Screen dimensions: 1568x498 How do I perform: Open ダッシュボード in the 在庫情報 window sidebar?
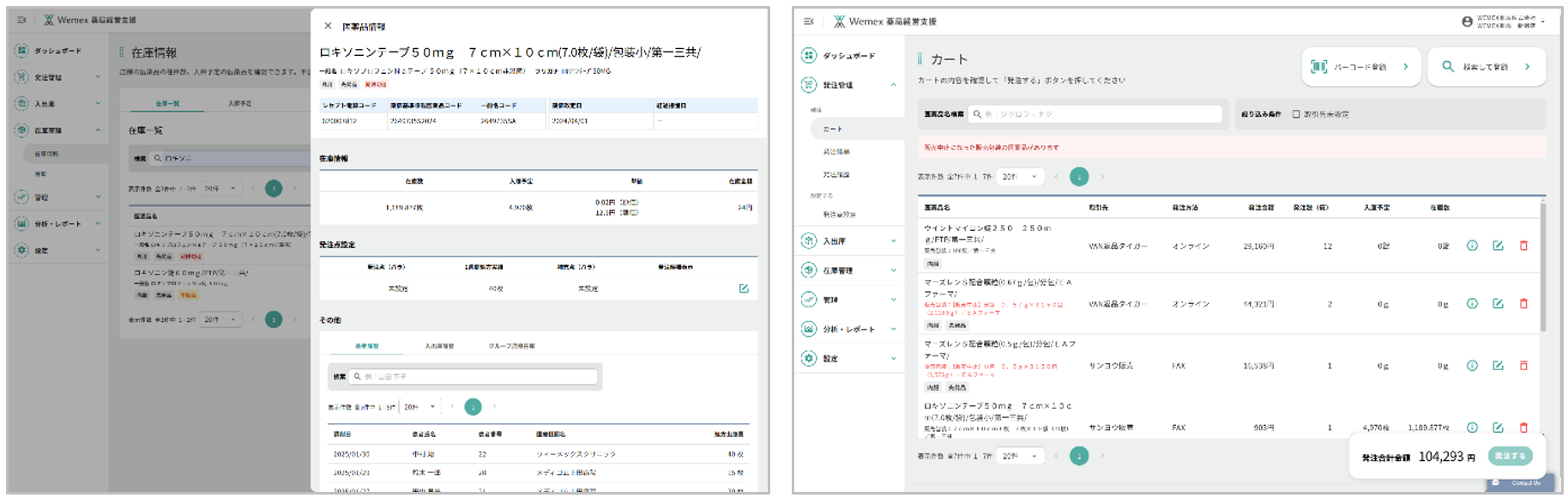pyautogui.click(x=57, y=51)
